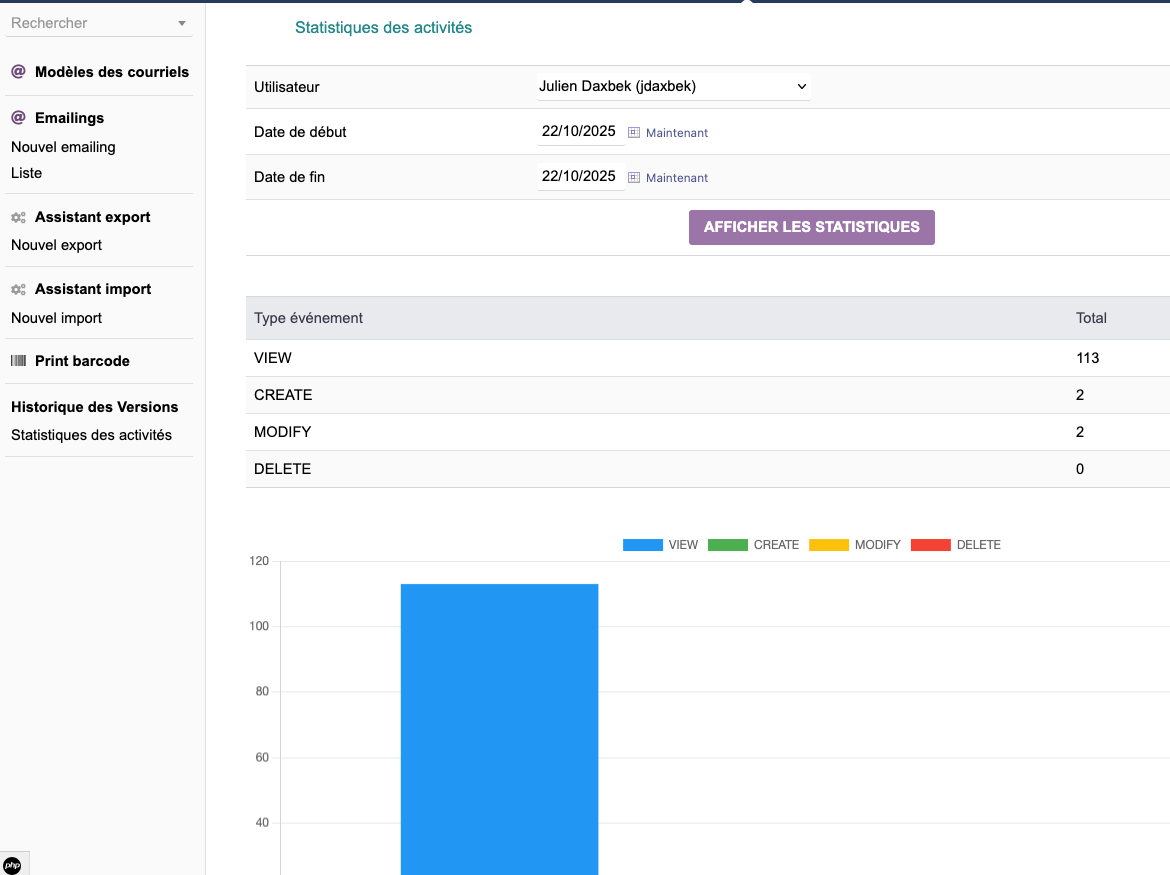Click the Assistant import gears icon
This screenshot has width=1170, height=875.
18,289
